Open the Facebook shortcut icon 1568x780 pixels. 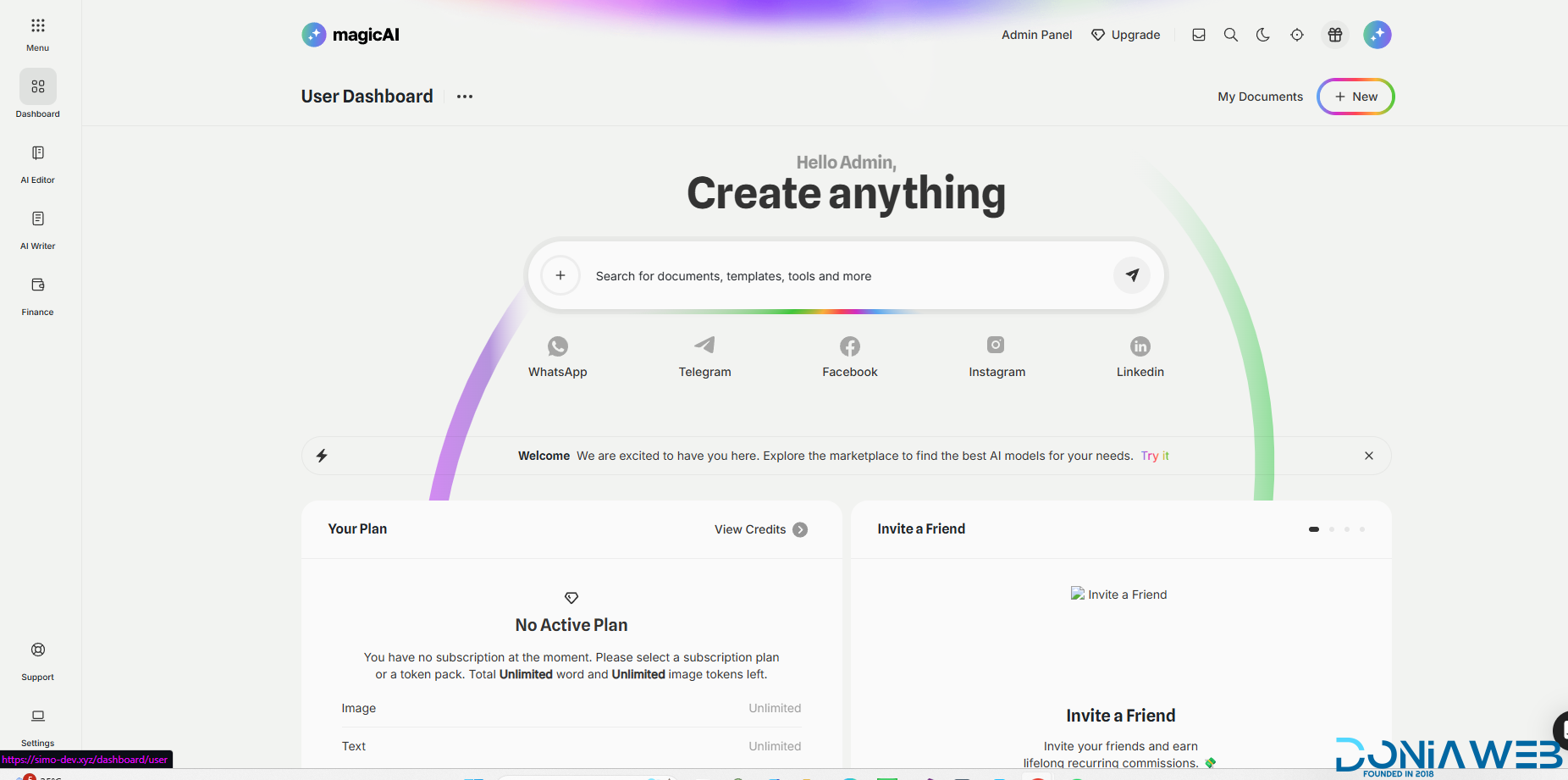tap(849, 346)
